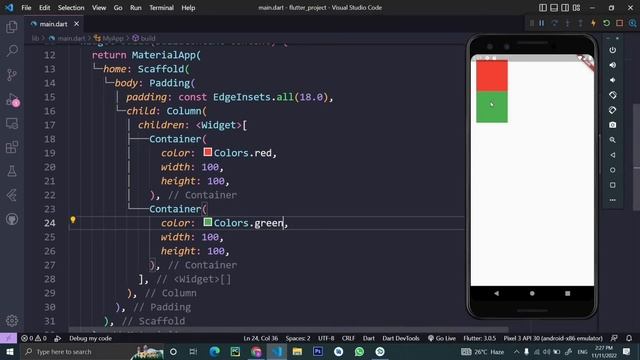Image resolution: width=640 pixels, height=360 pixels.
Task: Click the Flutter Hot Reload lightning icon
Action: pos(593,23)
